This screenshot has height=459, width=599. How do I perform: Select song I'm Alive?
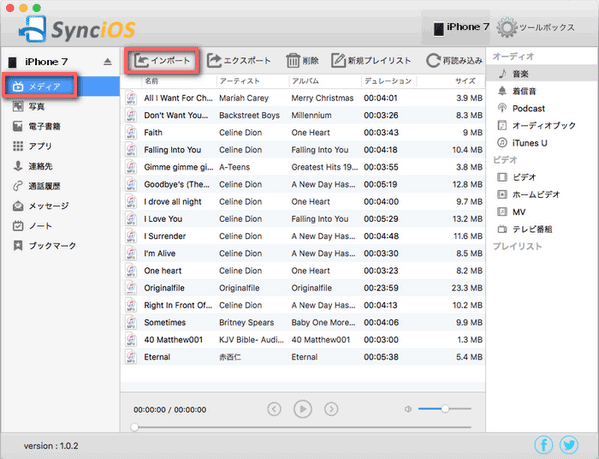[160, 253]
